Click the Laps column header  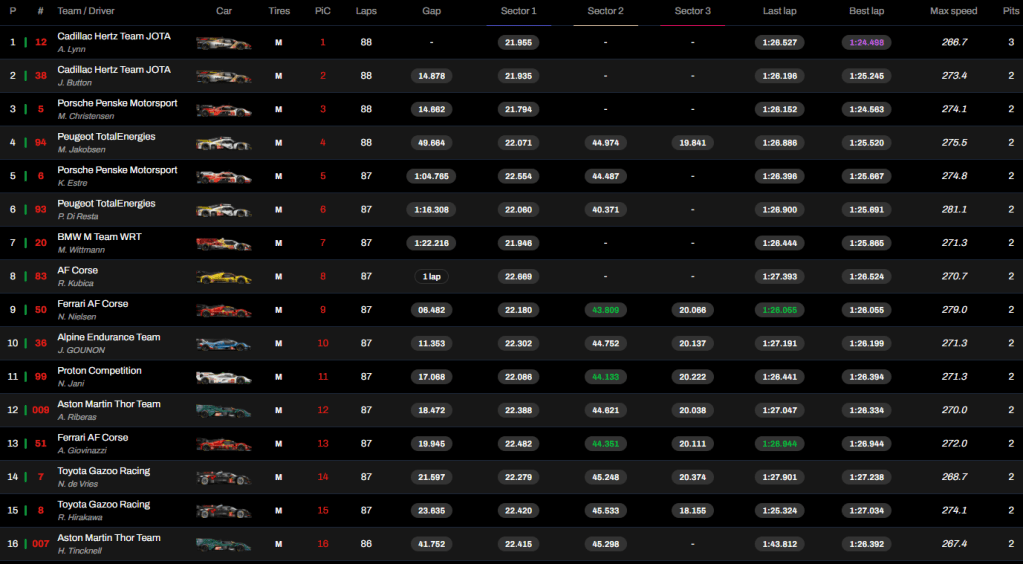366,11
